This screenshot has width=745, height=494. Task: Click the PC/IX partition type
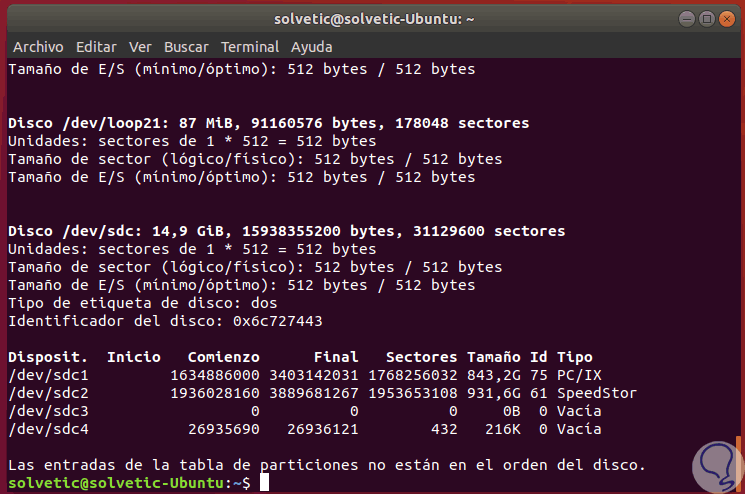(x=579, y=375)
